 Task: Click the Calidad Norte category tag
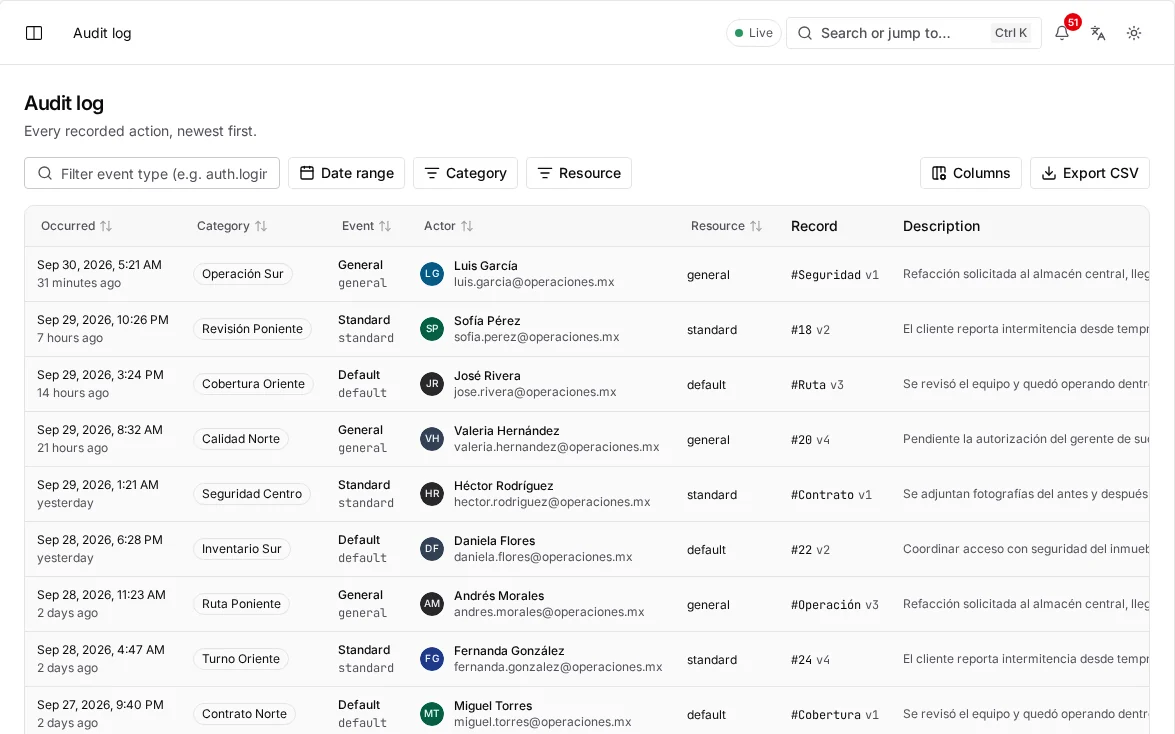241,439
